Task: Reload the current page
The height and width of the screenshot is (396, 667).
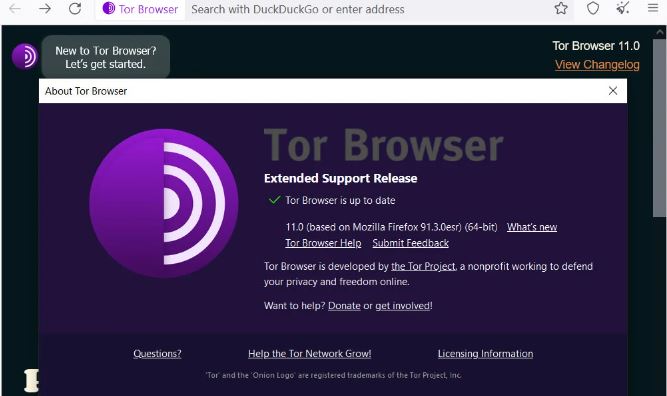Action: (x=75, y=9)
